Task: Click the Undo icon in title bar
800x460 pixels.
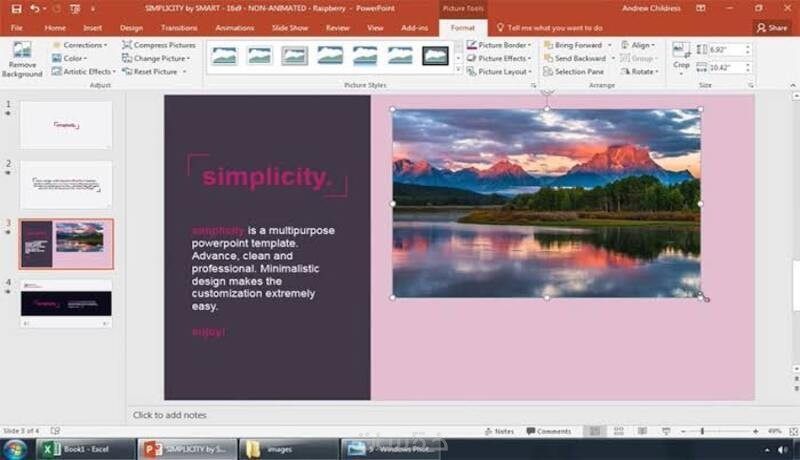Action: pyautogui.click(x=35, y=9)
